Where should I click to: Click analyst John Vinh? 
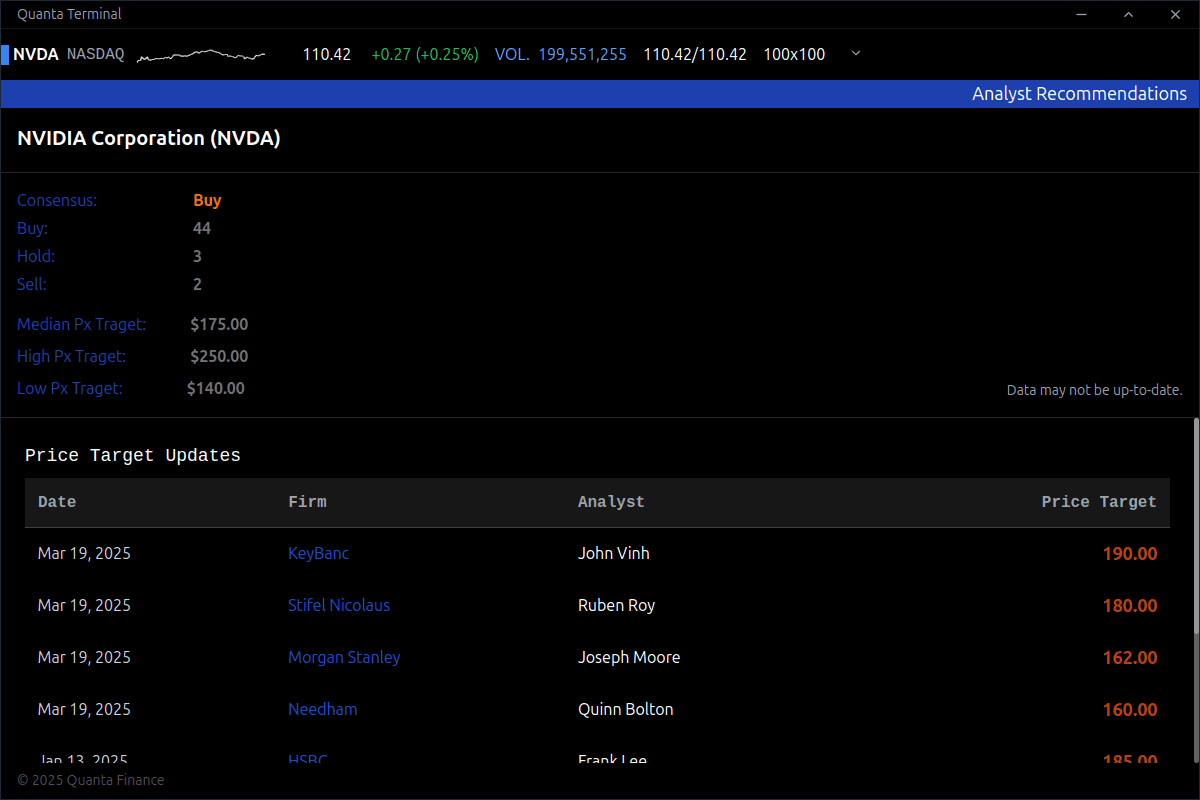click(x=614, y=553)
